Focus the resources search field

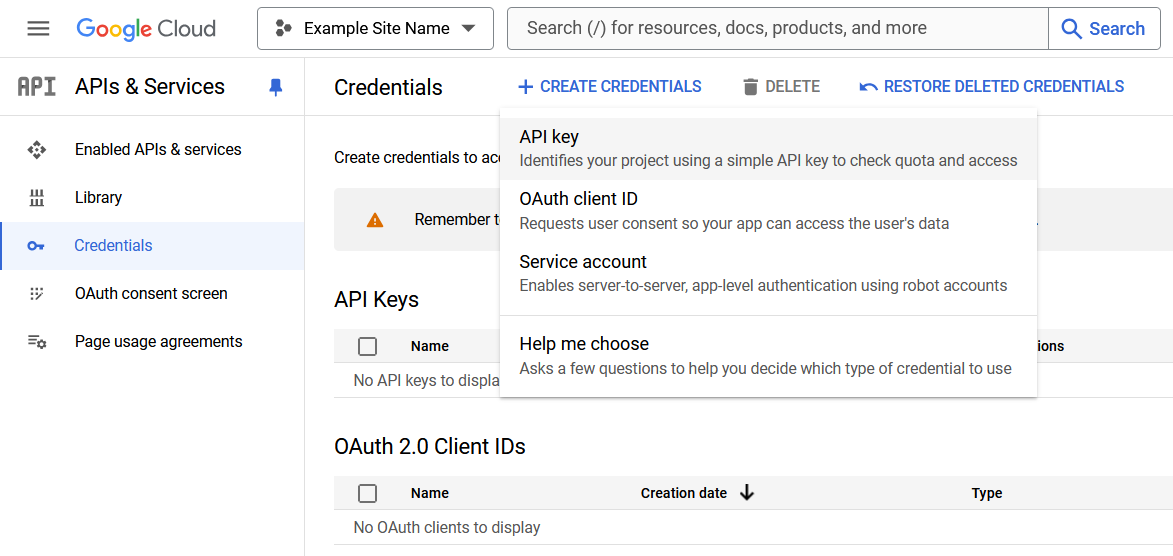point(778,28)
